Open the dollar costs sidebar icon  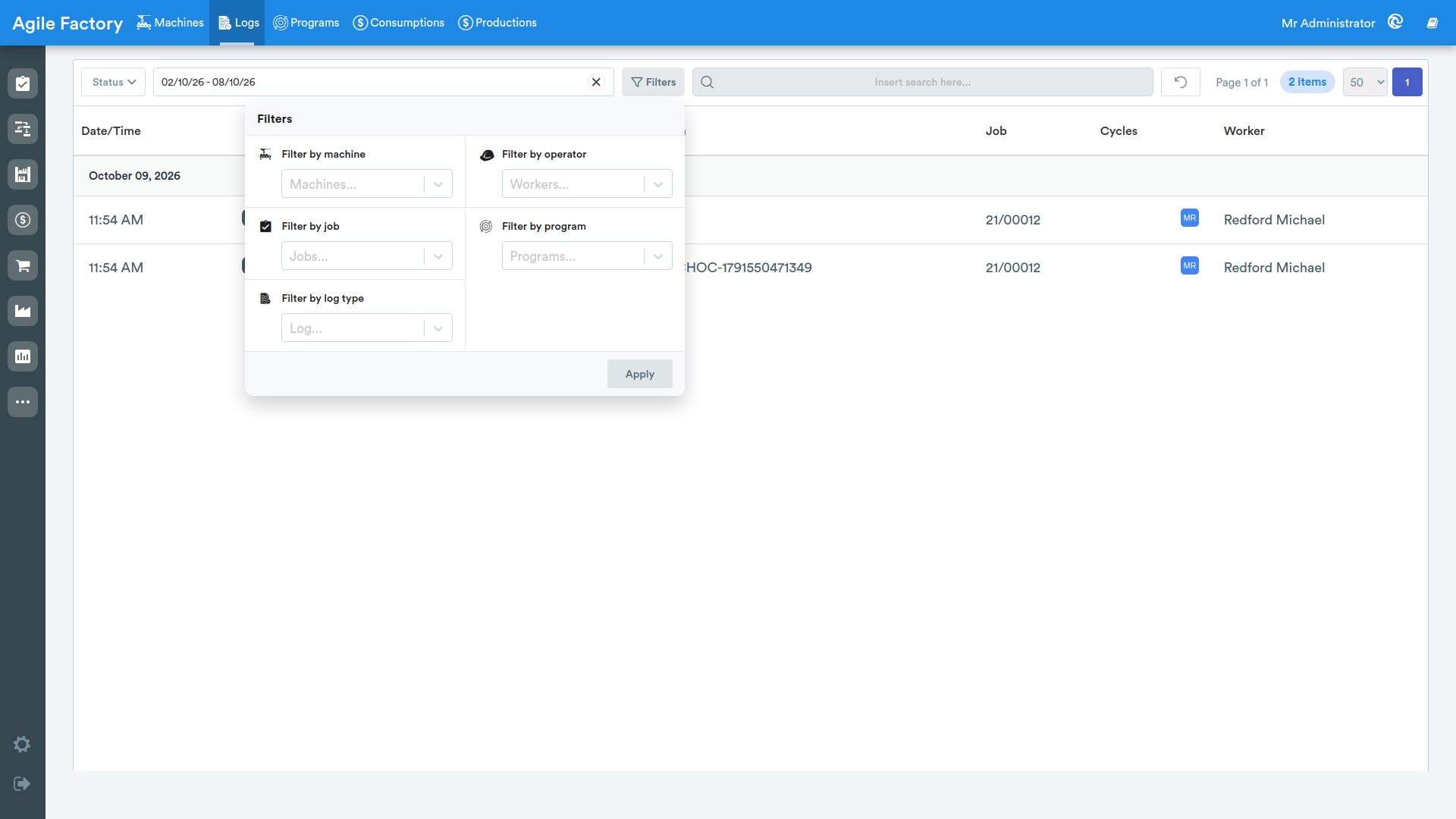tap(23, 220)
